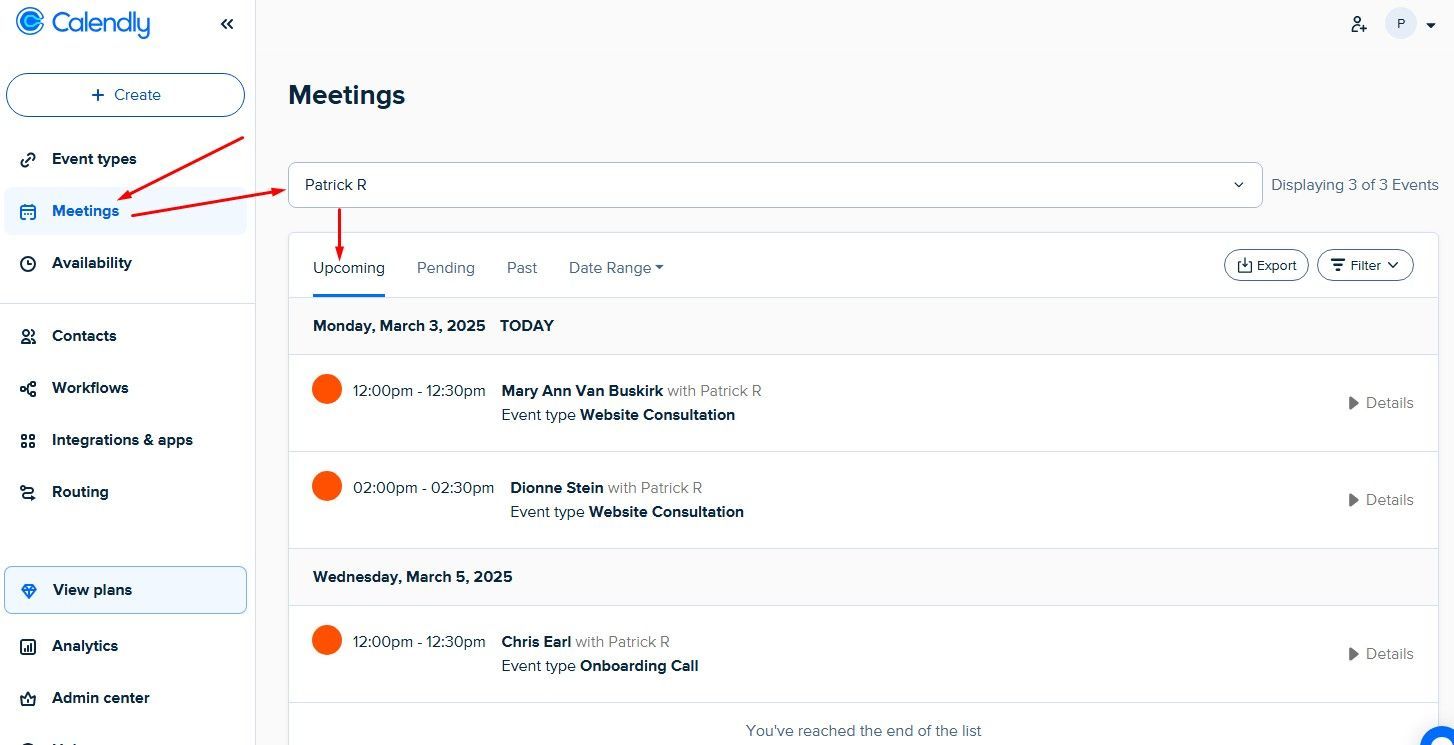Screen dimensions: 1454x745
Task: Click the Mary Ann Van Buskirk name
Action: pyautogui.click(x=582, y=391)
